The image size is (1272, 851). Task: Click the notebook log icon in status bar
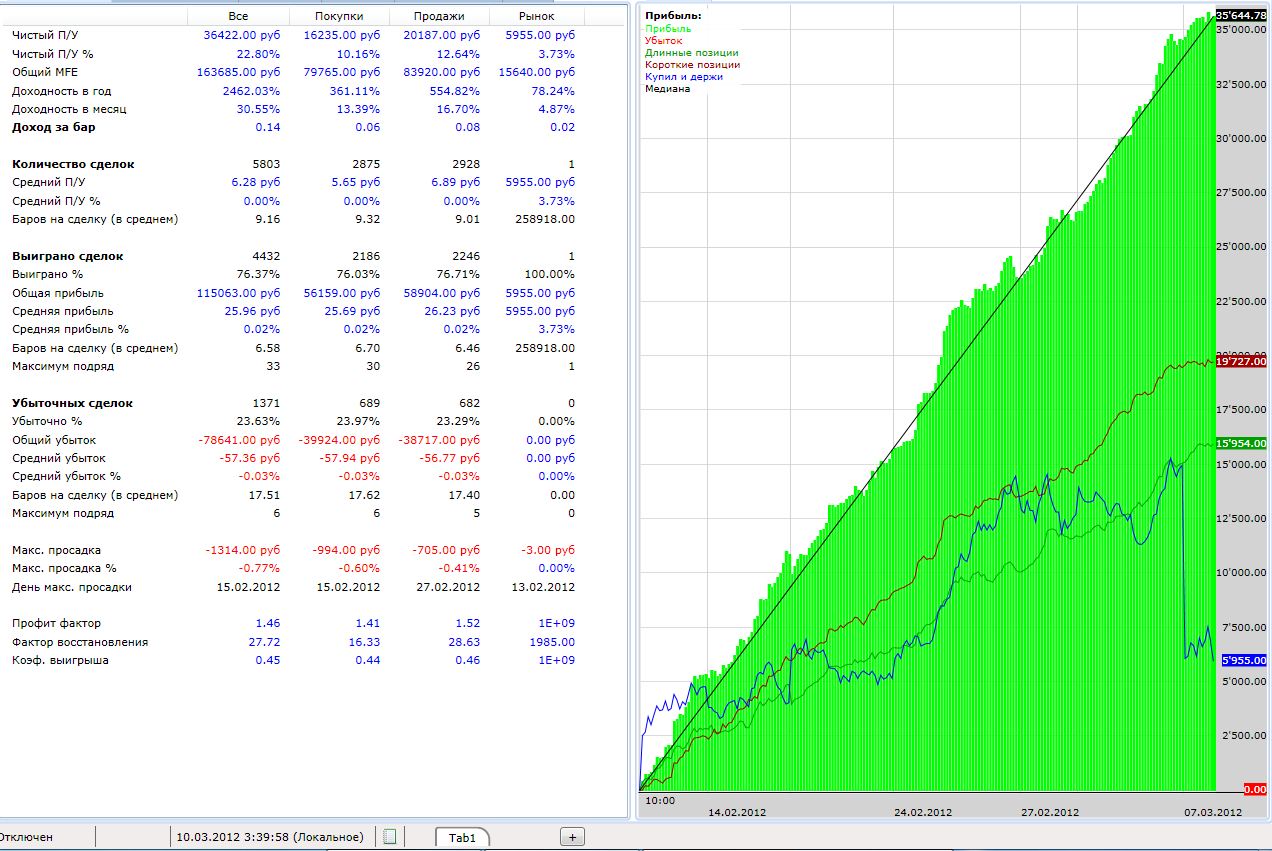click(390, 837)
